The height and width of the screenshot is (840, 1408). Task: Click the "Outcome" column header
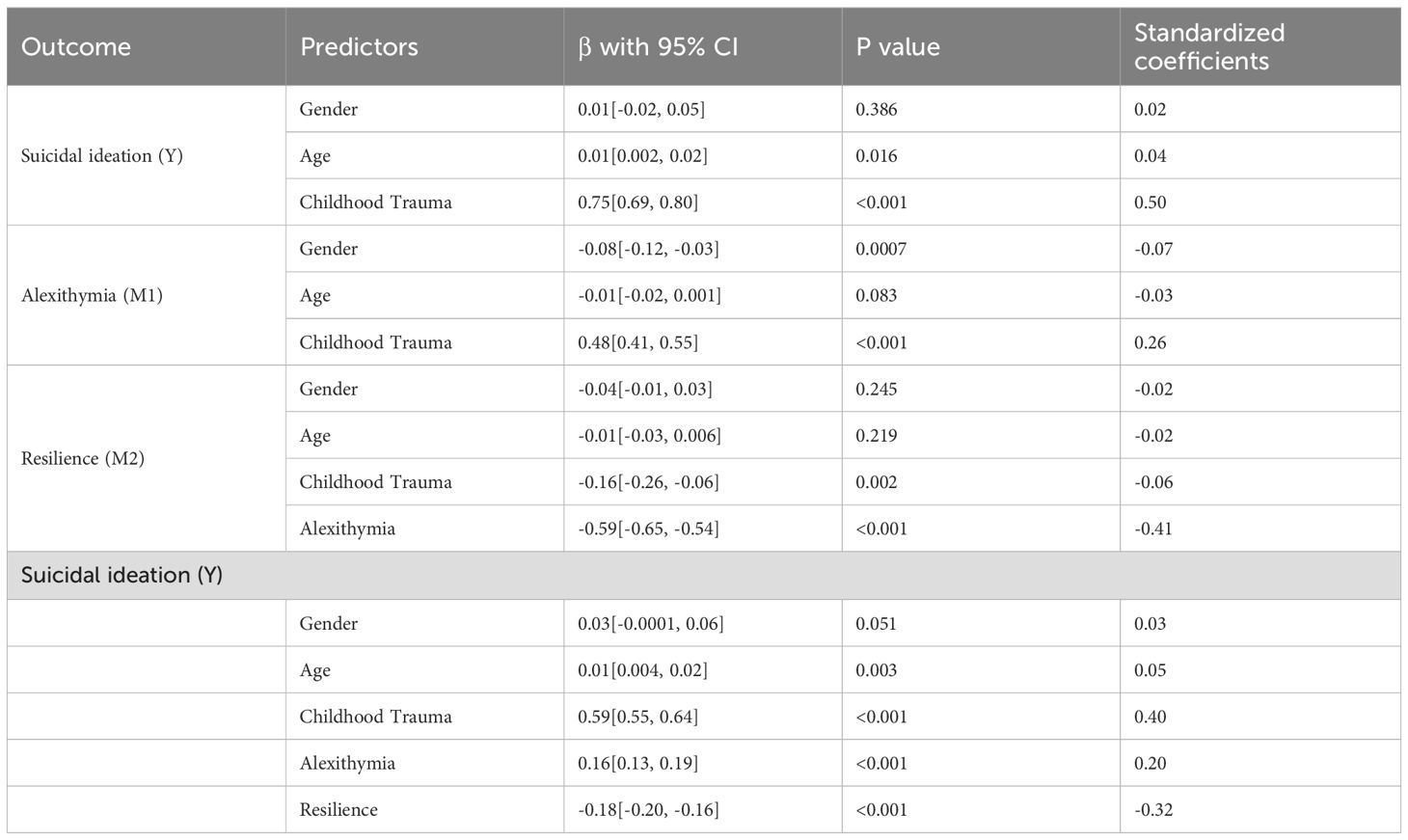tap(76, 47)
